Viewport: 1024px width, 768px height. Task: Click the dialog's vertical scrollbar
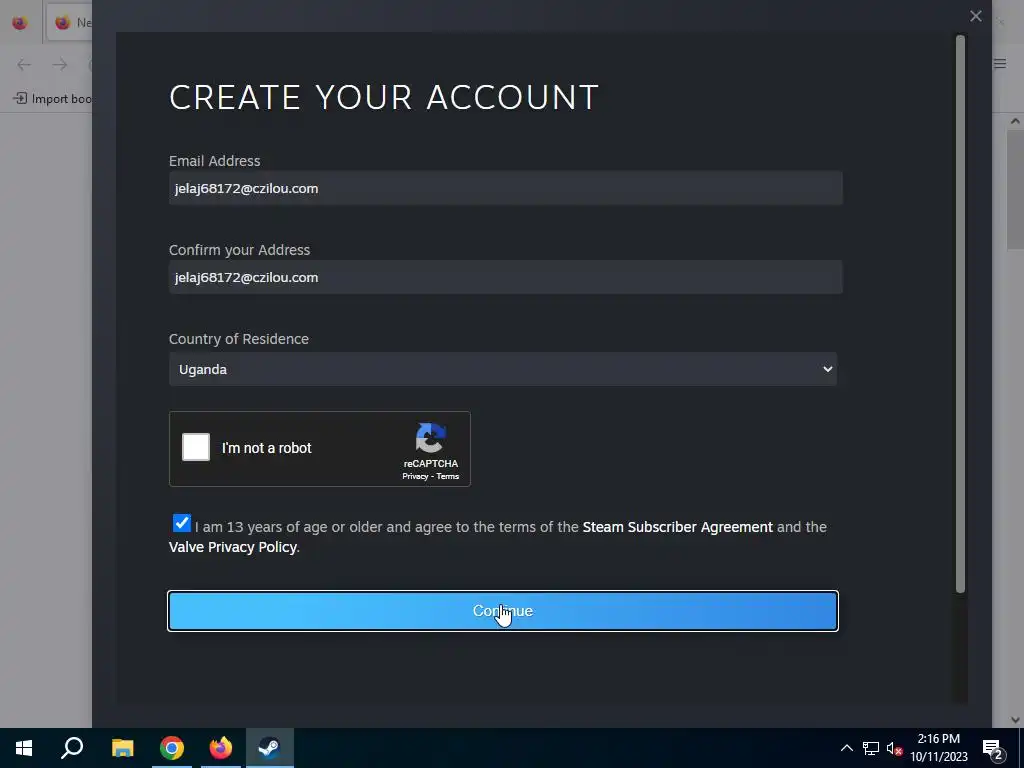tap(960, 315)
